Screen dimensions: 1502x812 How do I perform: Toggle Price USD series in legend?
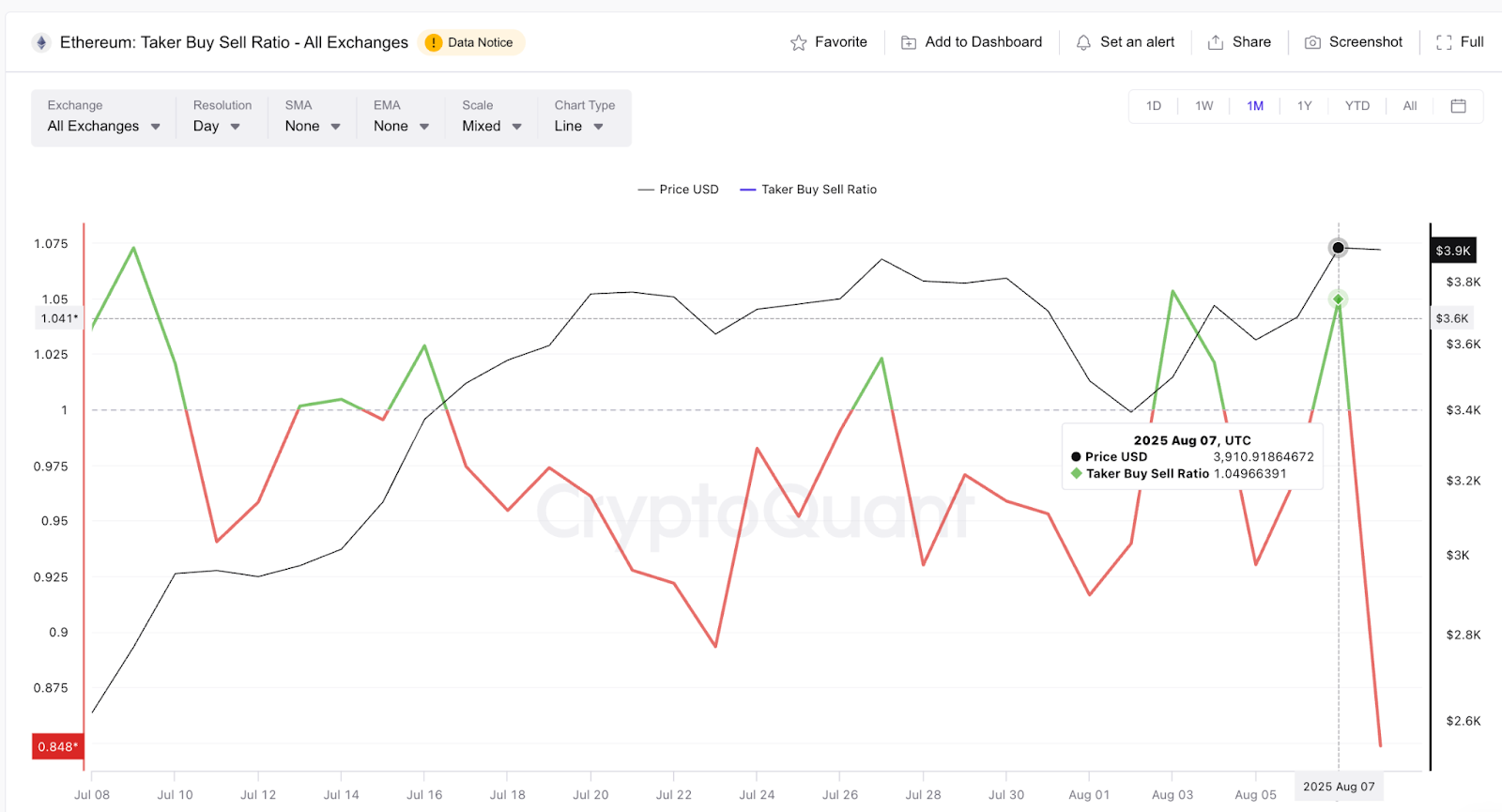point(679,190)
